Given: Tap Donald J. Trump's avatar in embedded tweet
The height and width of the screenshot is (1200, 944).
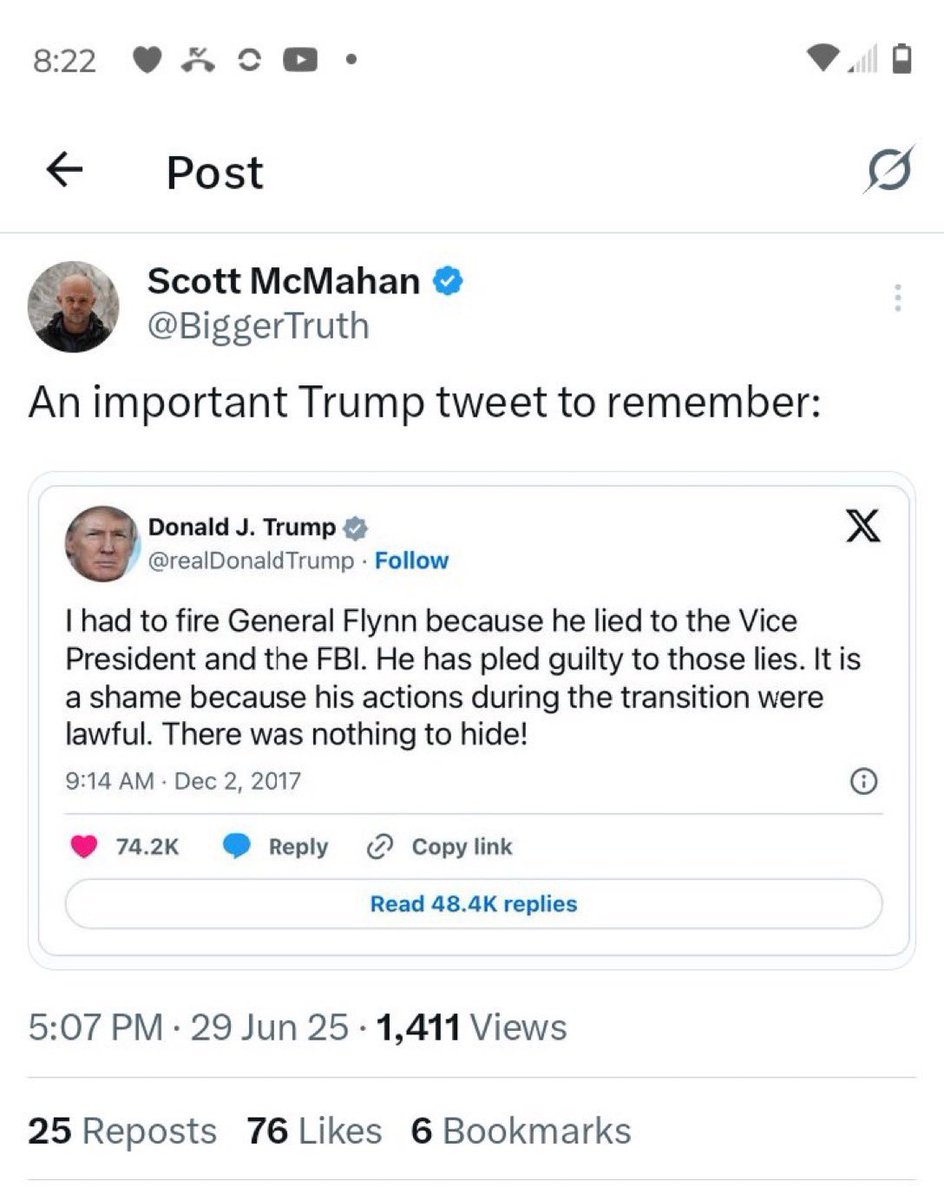Looking at the screenshot, I should tap(101, 543).
